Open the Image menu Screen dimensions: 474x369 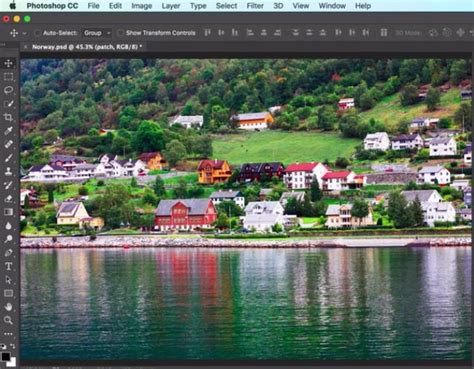[x=142, y=6]
